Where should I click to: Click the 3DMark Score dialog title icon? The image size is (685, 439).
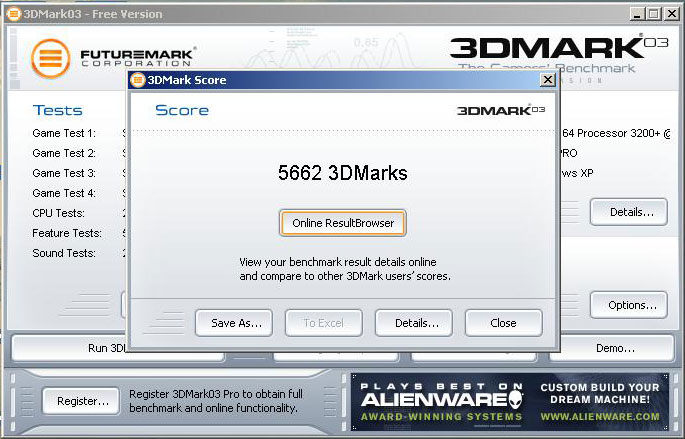tap(138, 80)
